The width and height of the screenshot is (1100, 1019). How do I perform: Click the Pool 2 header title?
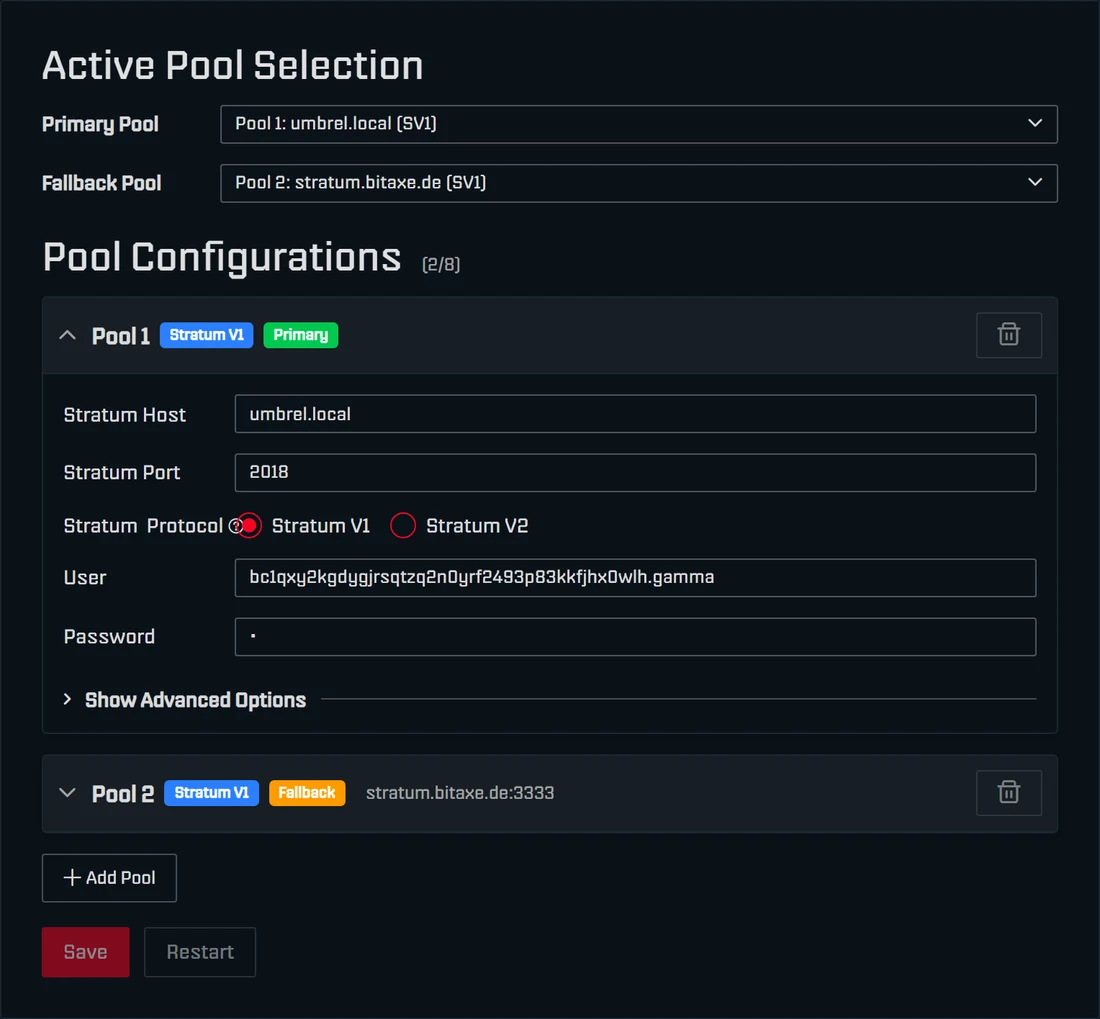point(123,794)
